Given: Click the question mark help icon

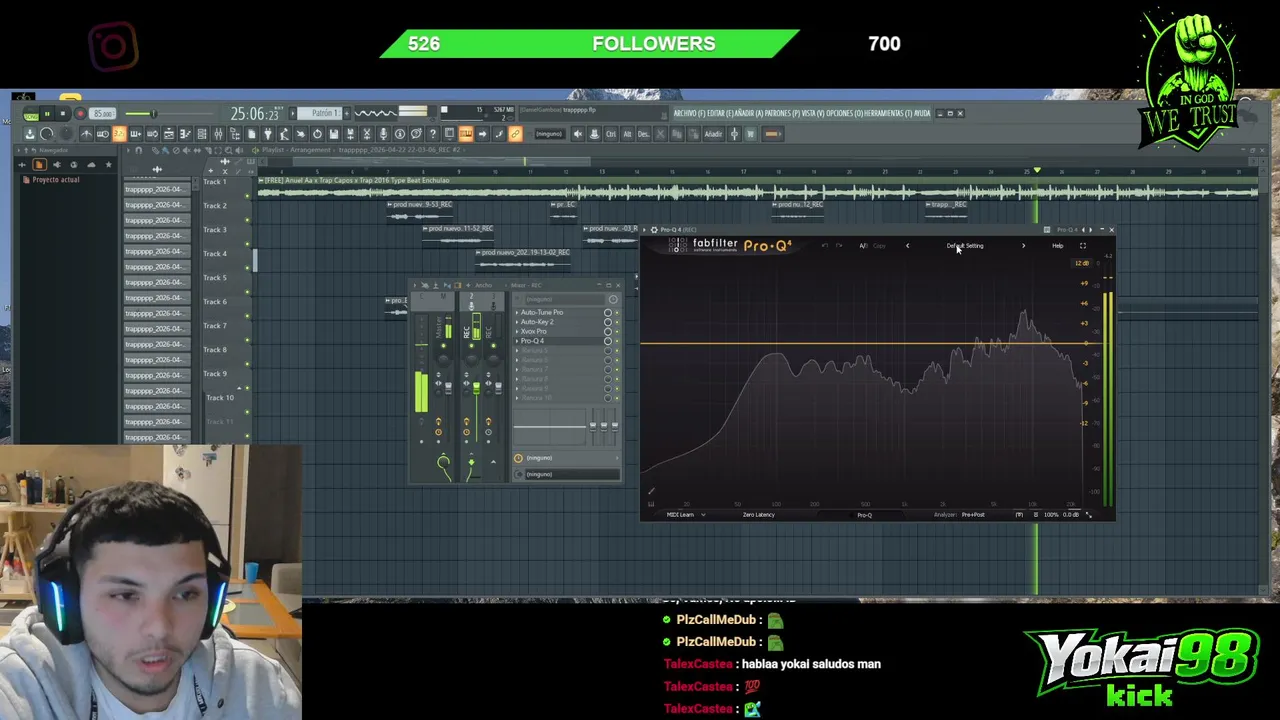Looking at the screenshot, I should click(x=433, y=134).
